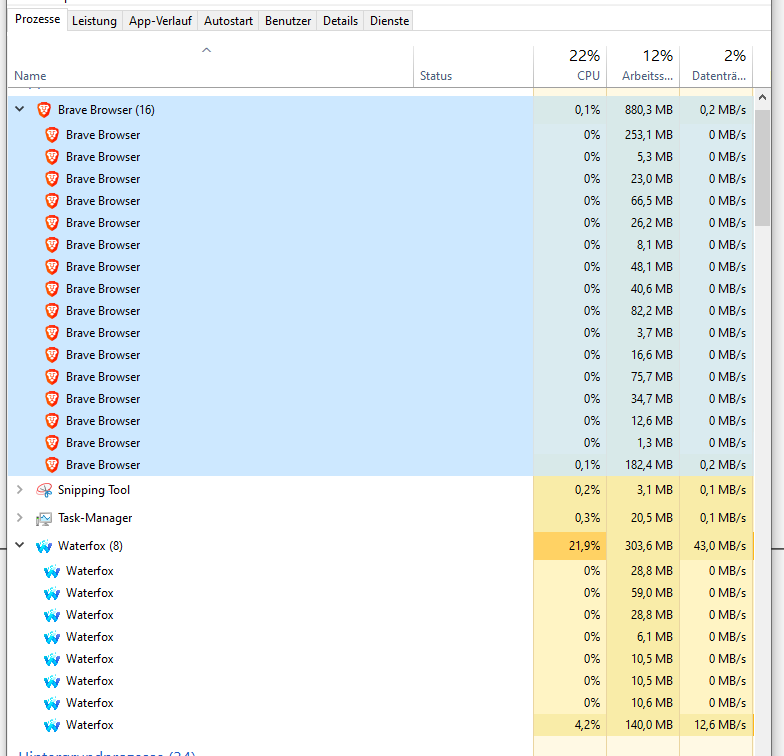This screenshot has width=784, height=756.
Task: Click Brave icon of the 23,0 MB process
Action: [x=52, y=179]
